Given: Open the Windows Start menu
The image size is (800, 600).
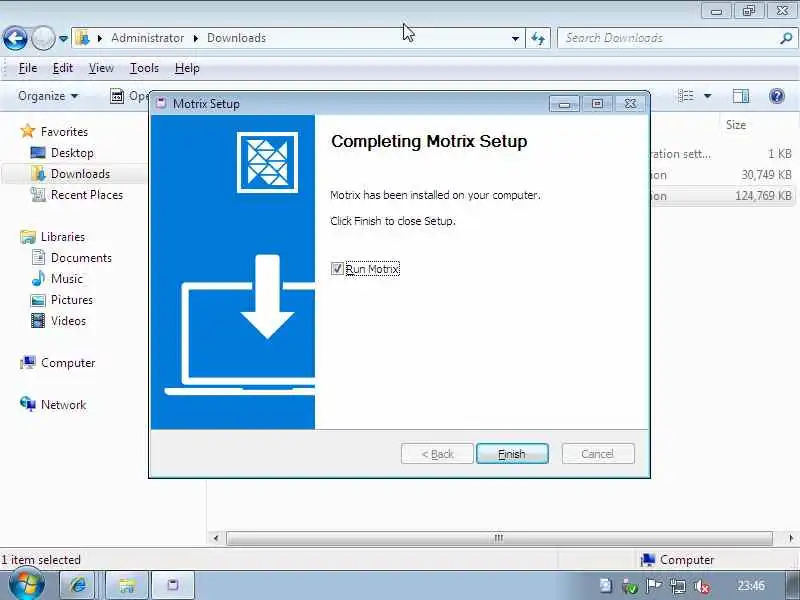Looking at the screenshot, I should pyautogui.click(x=27, y=585).
